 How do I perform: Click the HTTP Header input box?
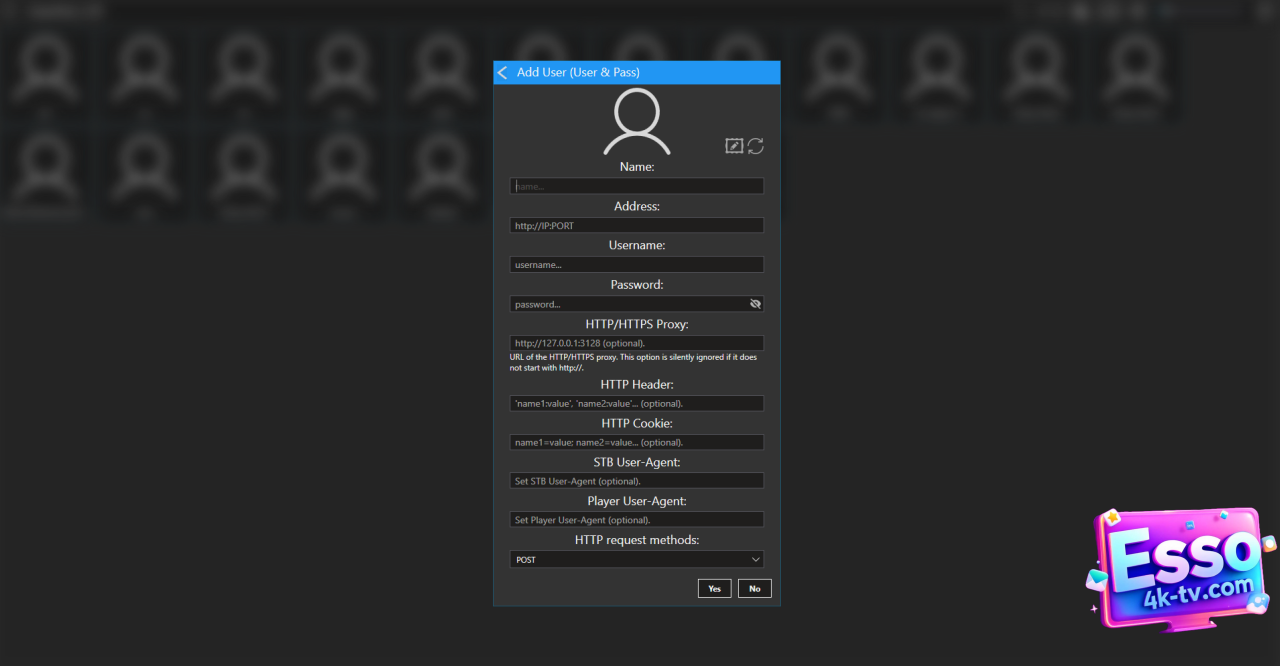point(636,403)
